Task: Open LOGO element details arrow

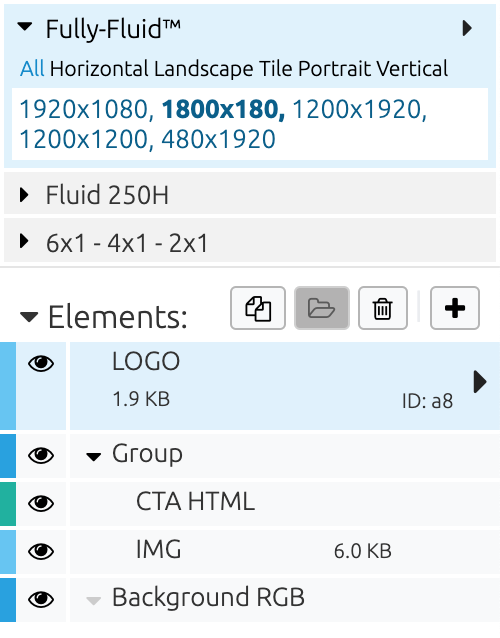Action: coord(480,382)
